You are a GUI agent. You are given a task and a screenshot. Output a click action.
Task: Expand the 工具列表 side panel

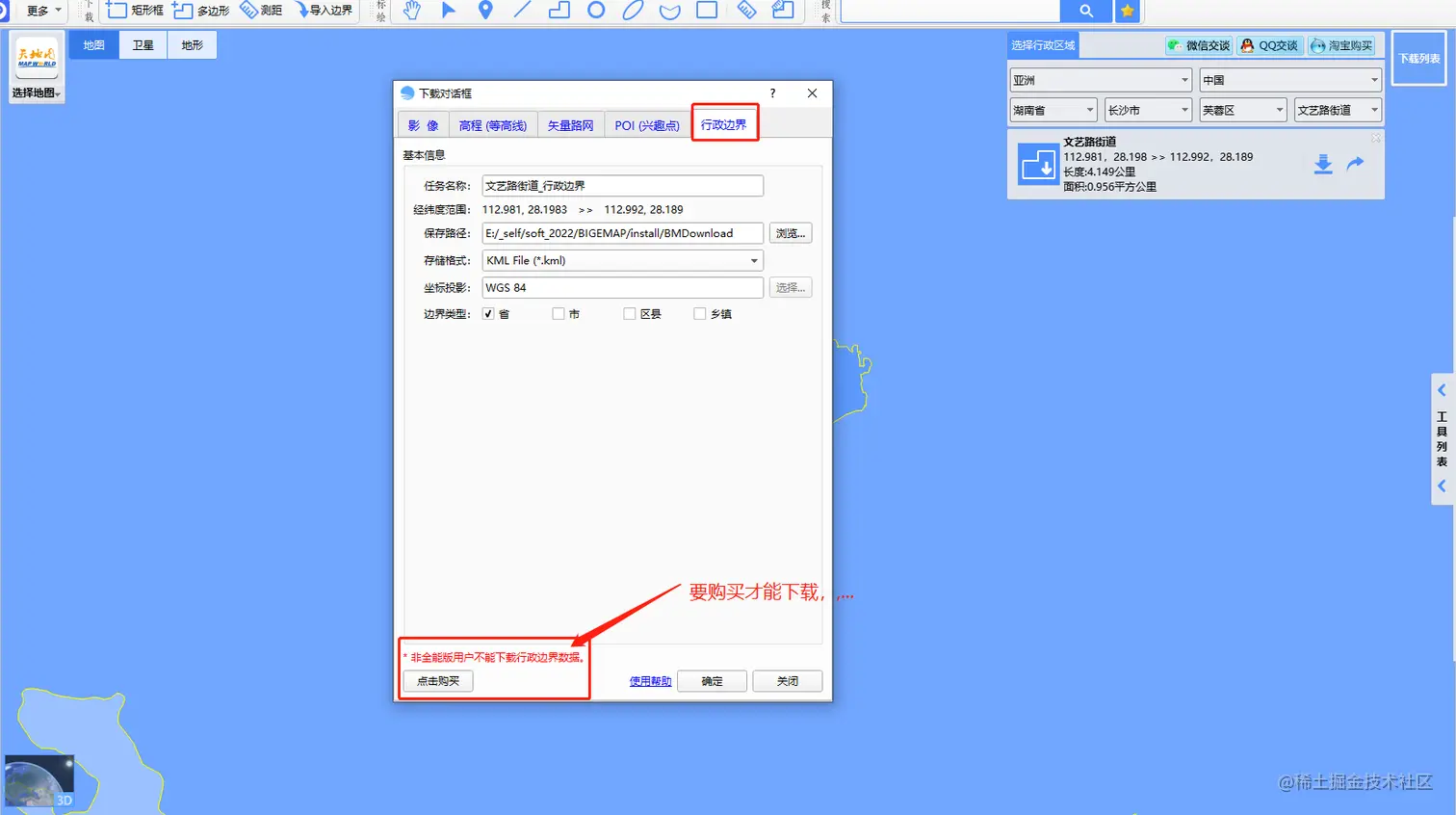tap(1443, 438)
